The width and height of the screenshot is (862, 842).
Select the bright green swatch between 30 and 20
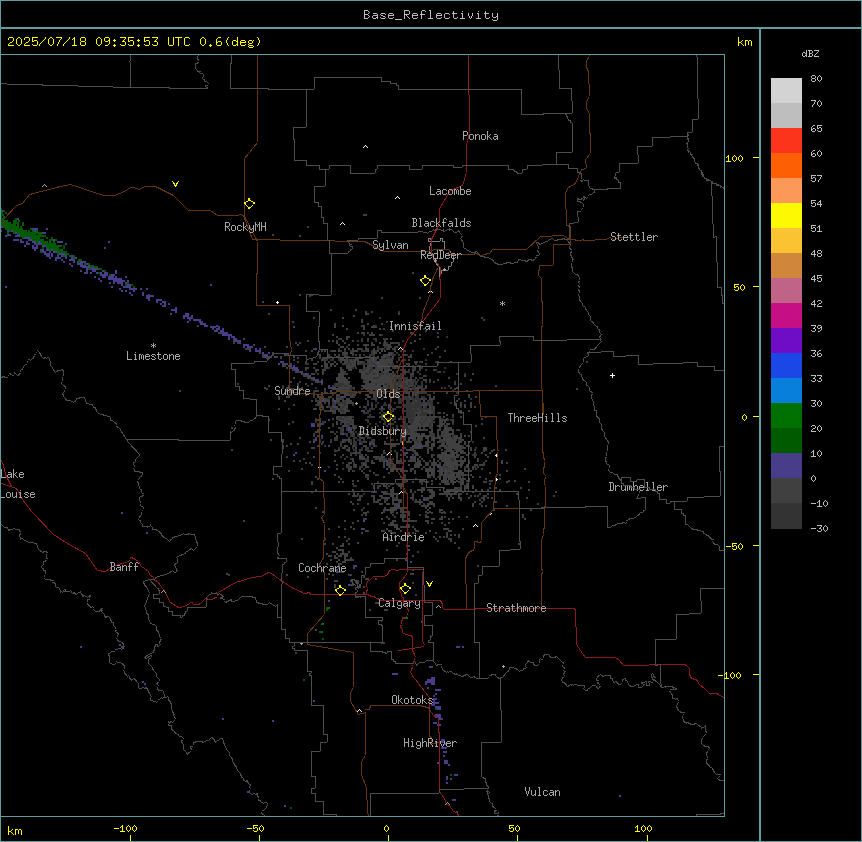coord(786,416)
